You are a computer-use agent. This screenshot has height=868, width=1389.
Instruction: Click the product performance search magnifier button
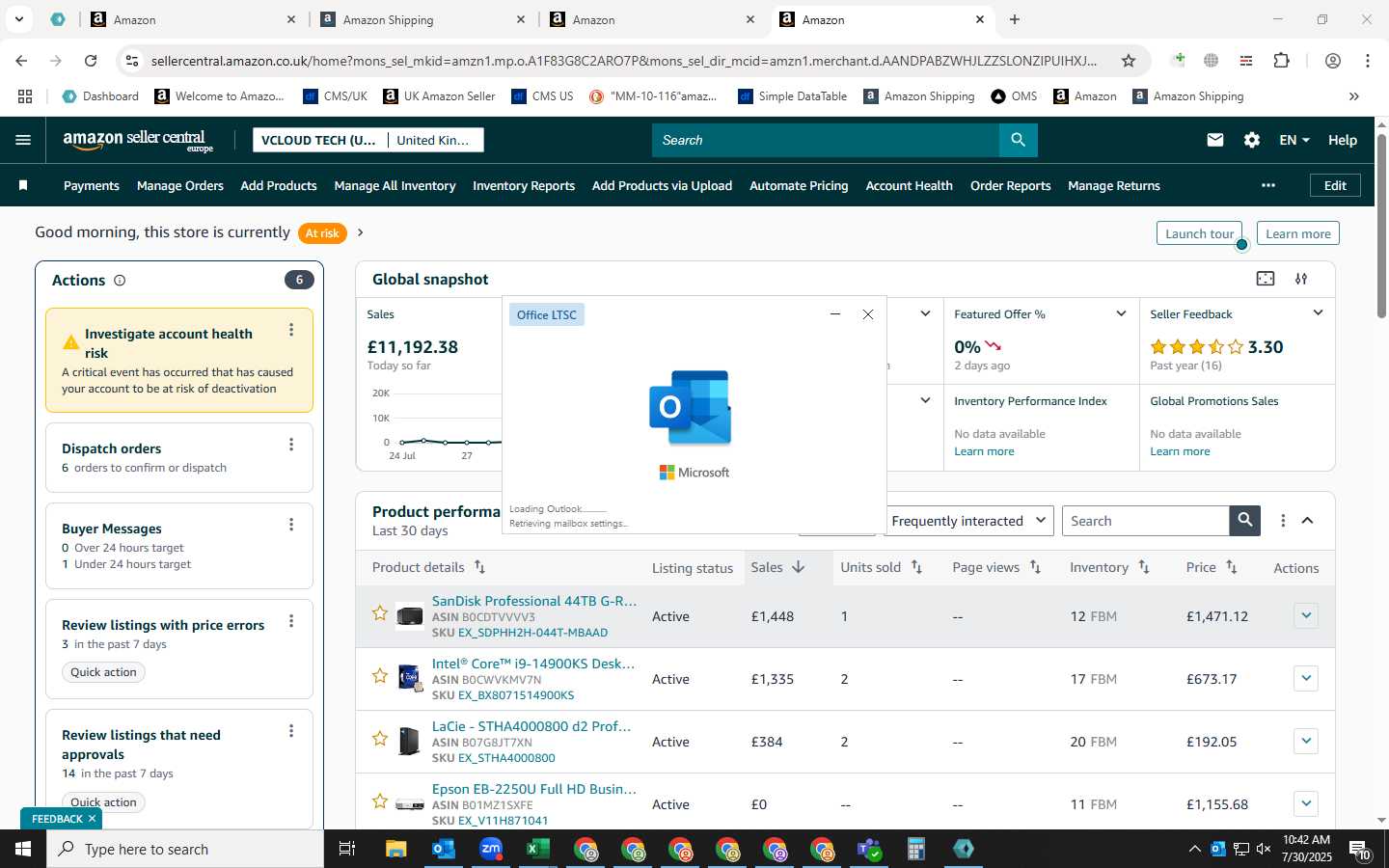(x=1245, y=521)
